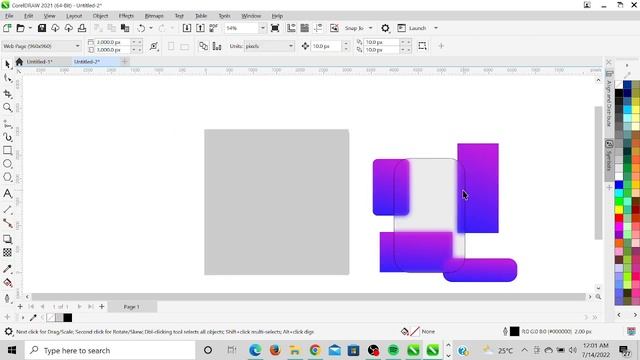Click the yellow swatch in color palette
Viewport: 640px width, 360px height.
[x=619, y=210]
